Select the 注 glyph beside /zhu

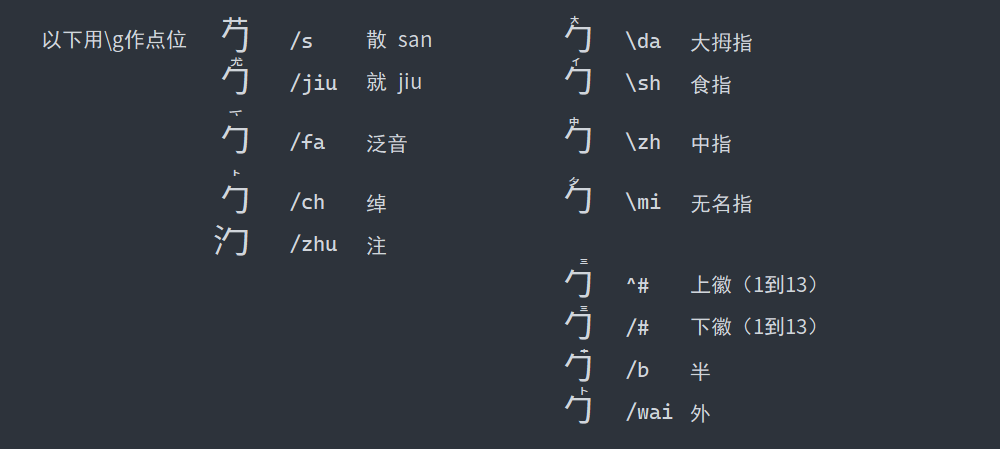pyautogui.click(x=232, y=241)
